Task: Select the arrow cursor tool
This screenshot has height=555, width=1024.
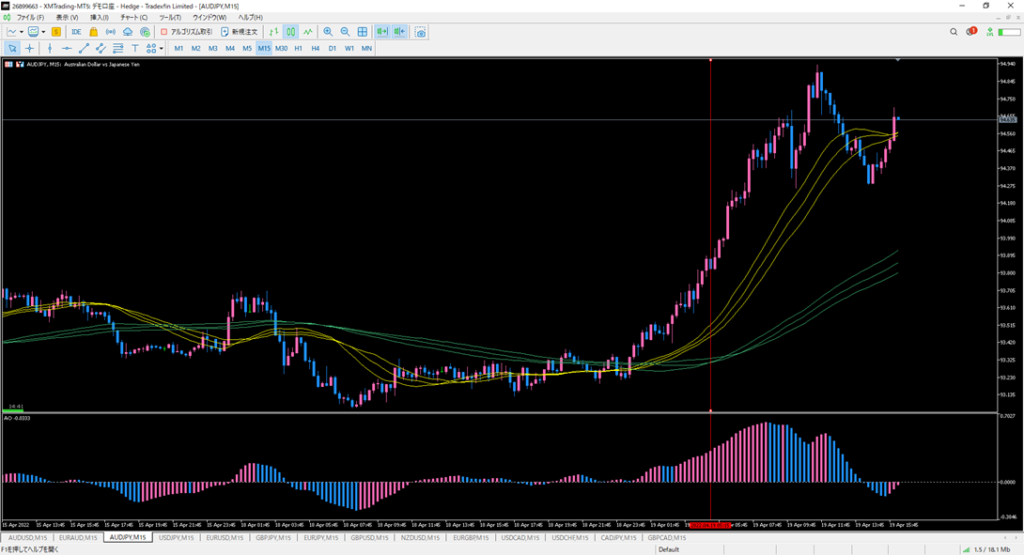Action: pyautogui.click(x=12, y=48)
